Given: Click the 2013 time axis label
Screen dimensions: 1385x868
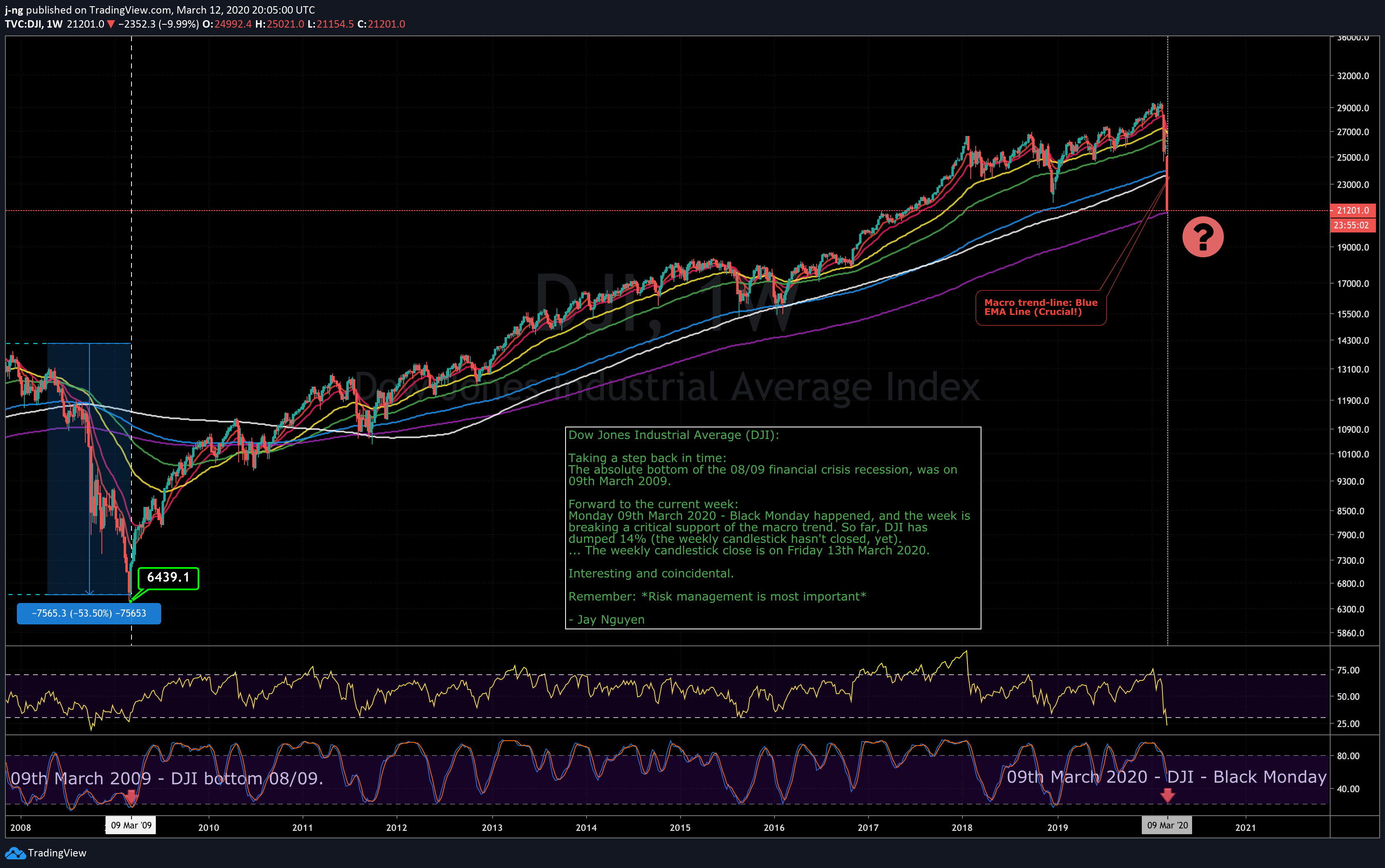Looking at the screenshot, I should tap(492, 828).
